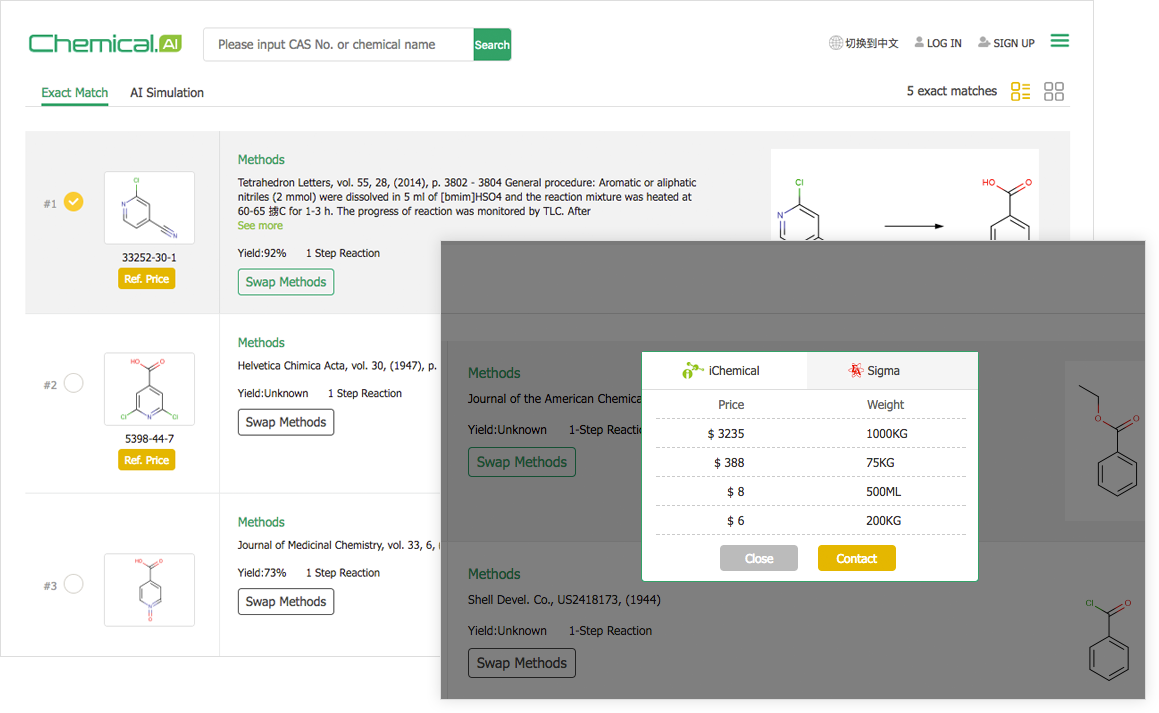Click the LOG IN user icon
The image size is (1159, 713).
(919, 42)
